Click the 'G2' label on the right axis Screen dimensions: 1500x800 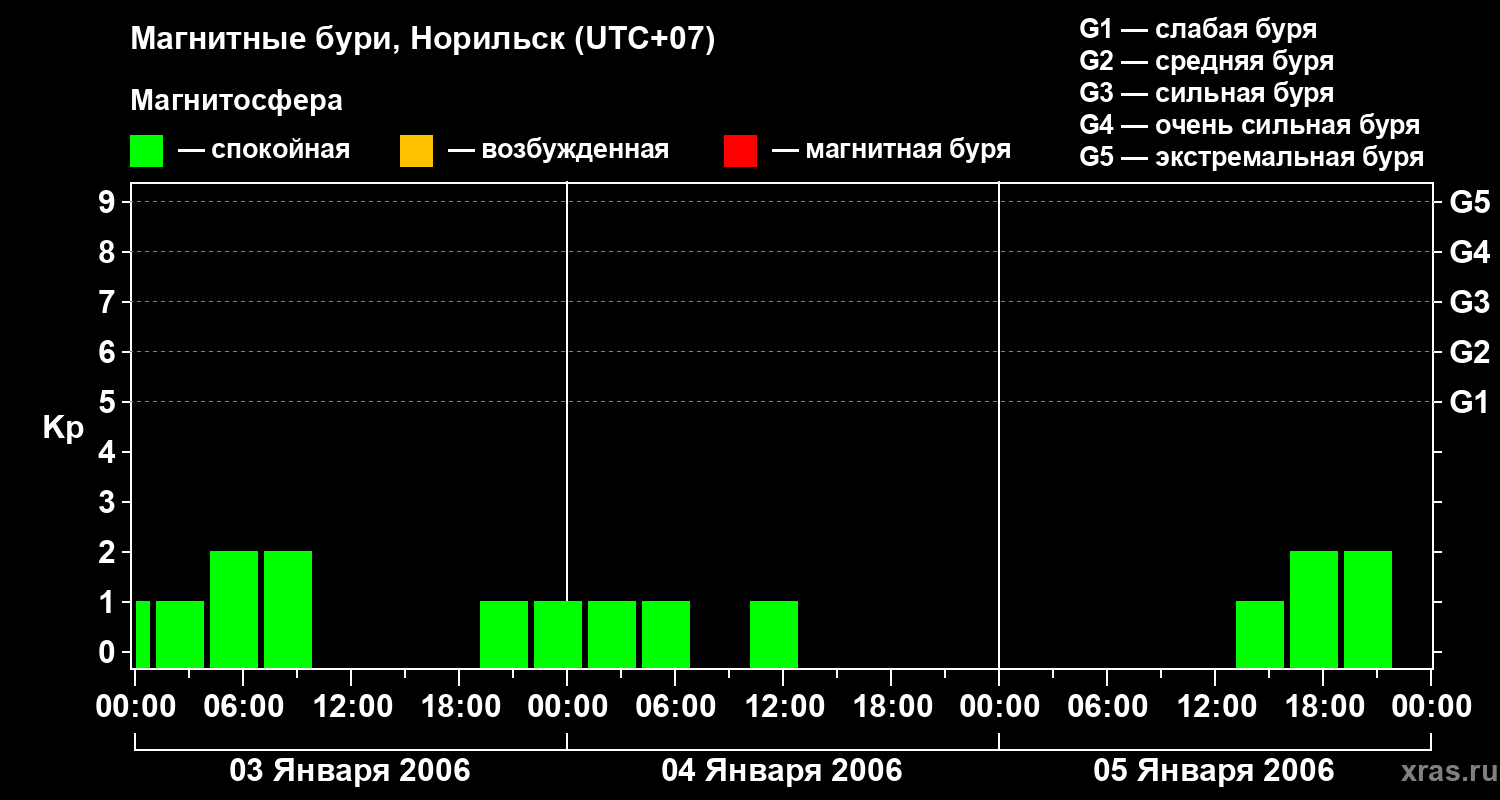[x=1470, y=352]
